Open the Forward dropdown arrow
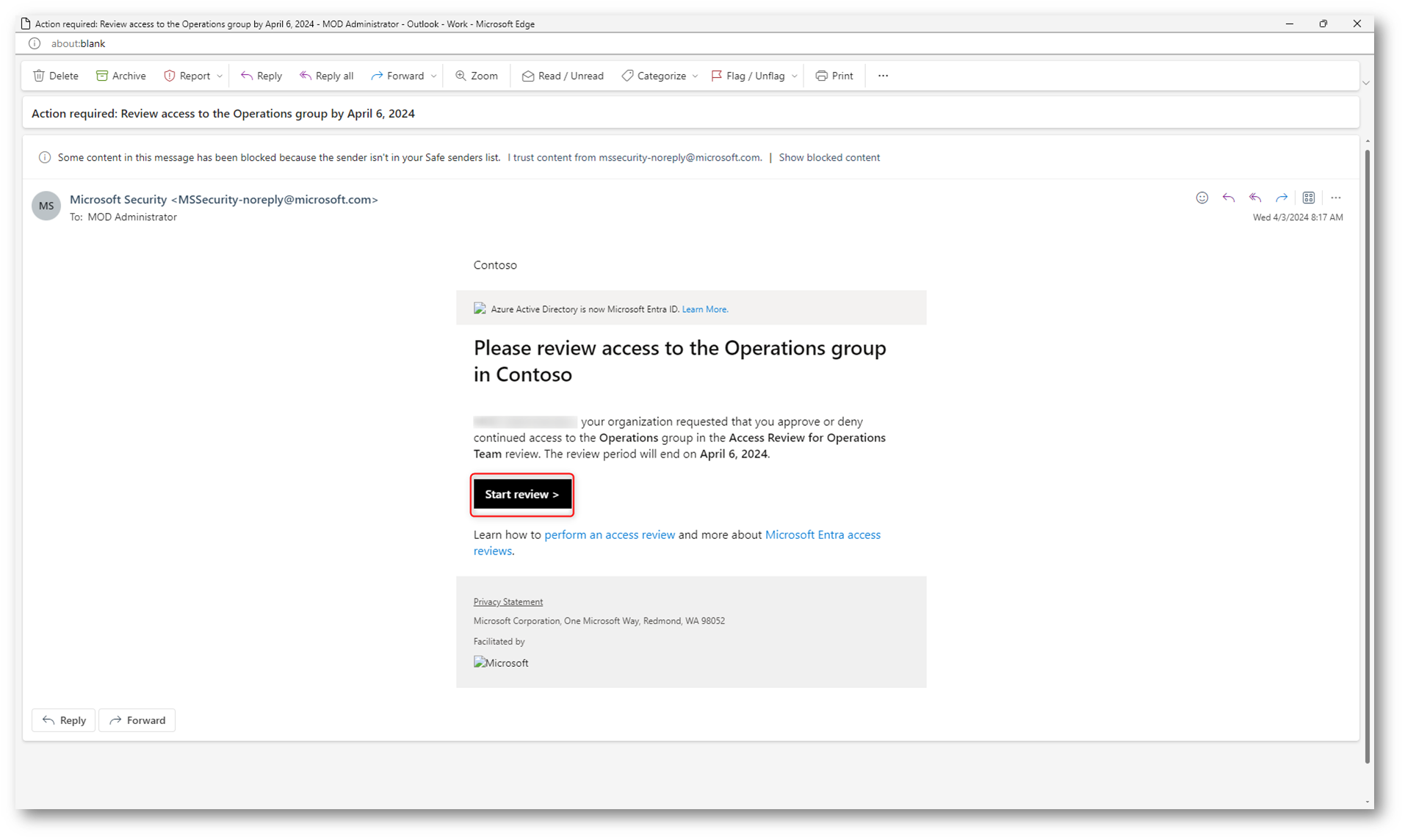1405x840 pixels. [434, 76]
